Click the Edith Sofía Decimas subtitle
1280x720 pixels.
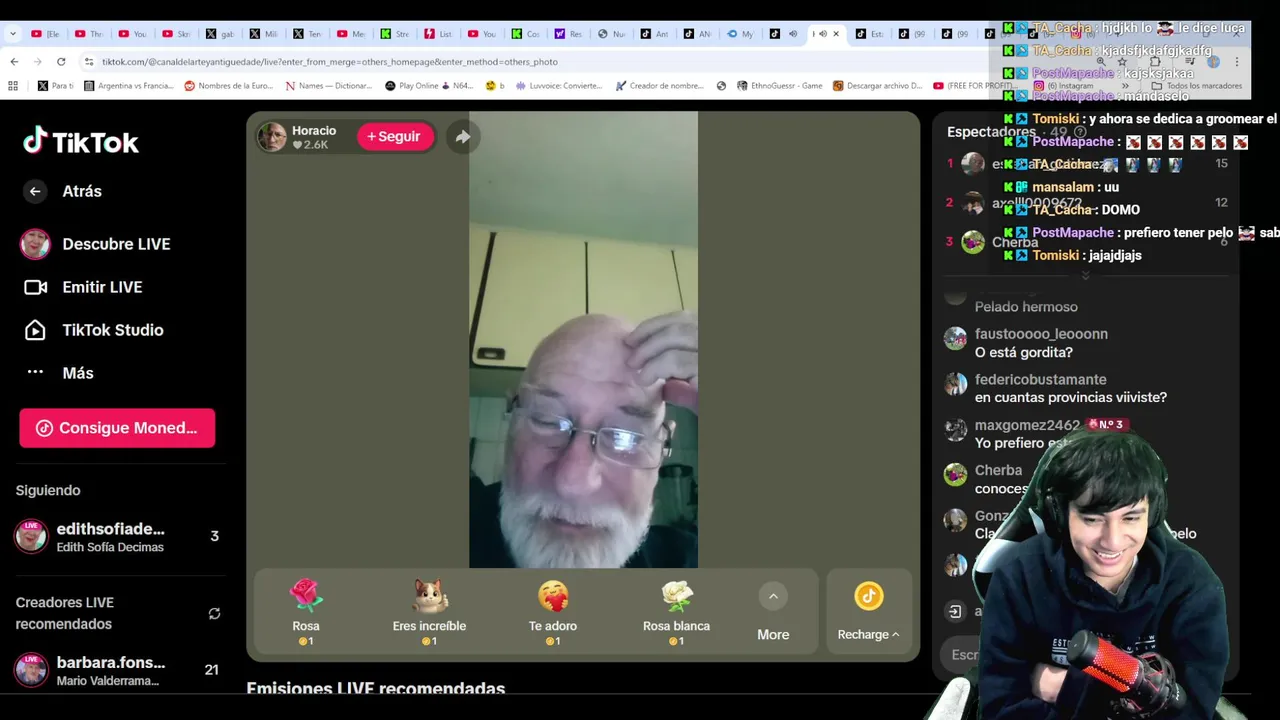[110, 547]
